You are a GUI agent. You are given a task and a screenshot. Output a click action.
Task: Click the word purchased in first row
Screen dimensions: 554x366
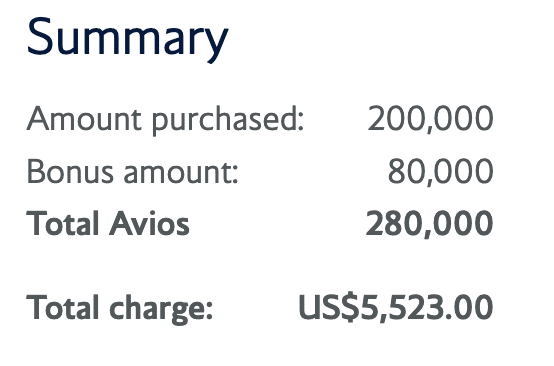tap(228, 121)
